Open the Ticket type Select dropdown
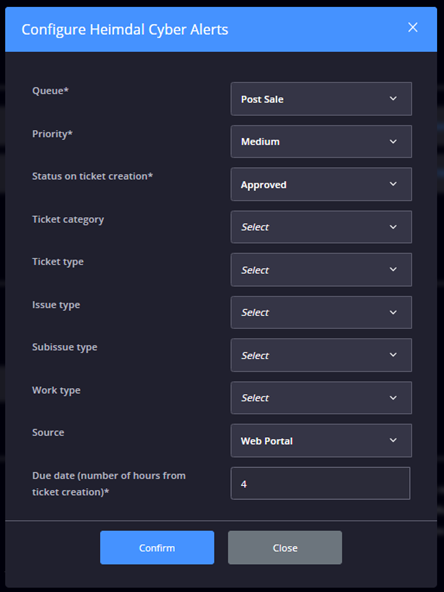 pyautogui.click(x=321, y=270)
